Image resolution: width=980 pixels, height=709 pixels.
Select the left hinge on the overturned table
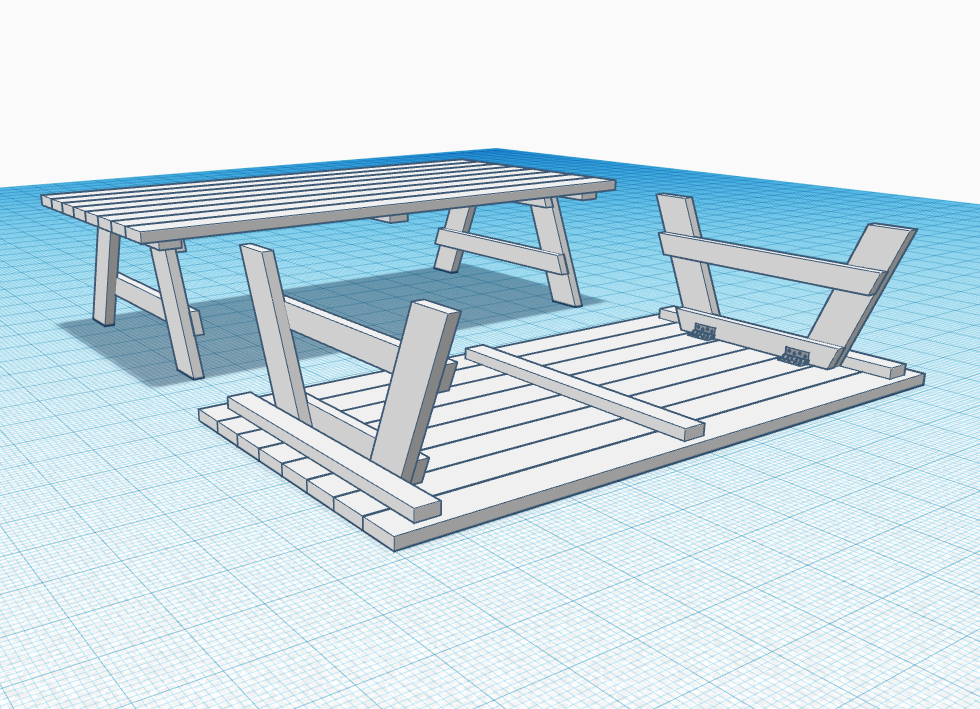pyautogui.click(x=704, y=332)
